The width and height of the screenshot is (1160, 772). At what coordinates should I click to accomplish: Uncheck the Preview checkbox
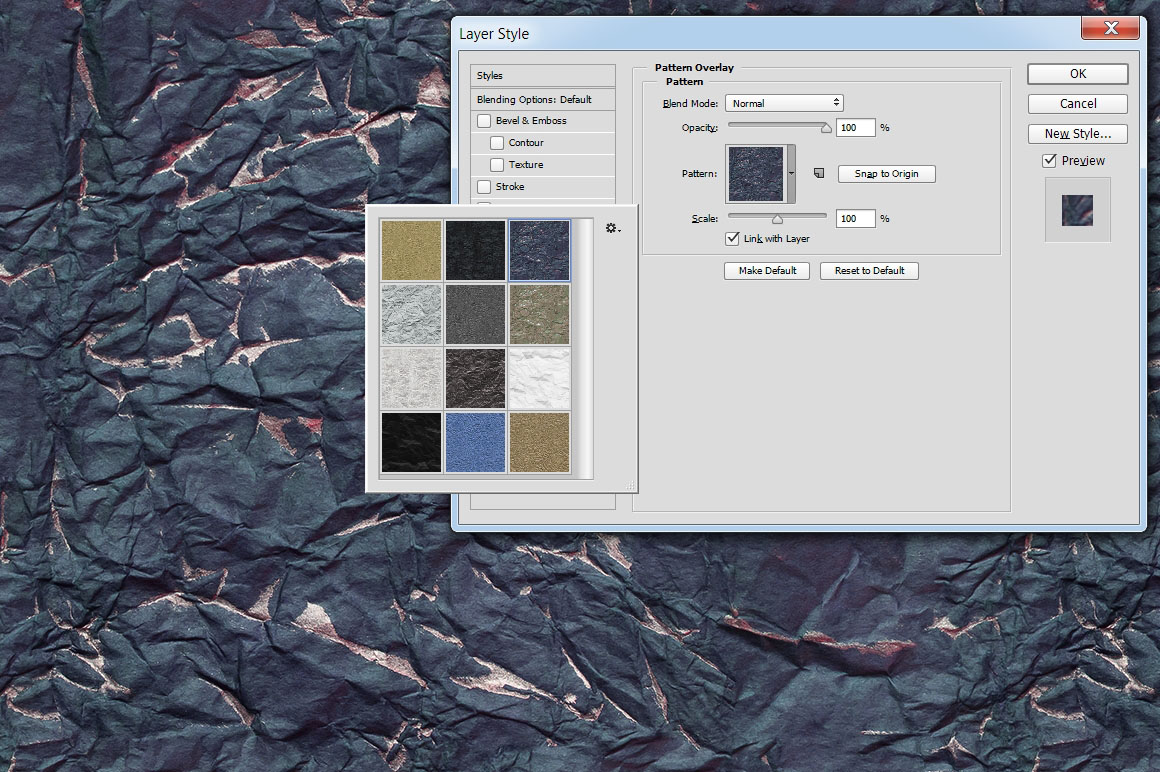pos(1049,160)
